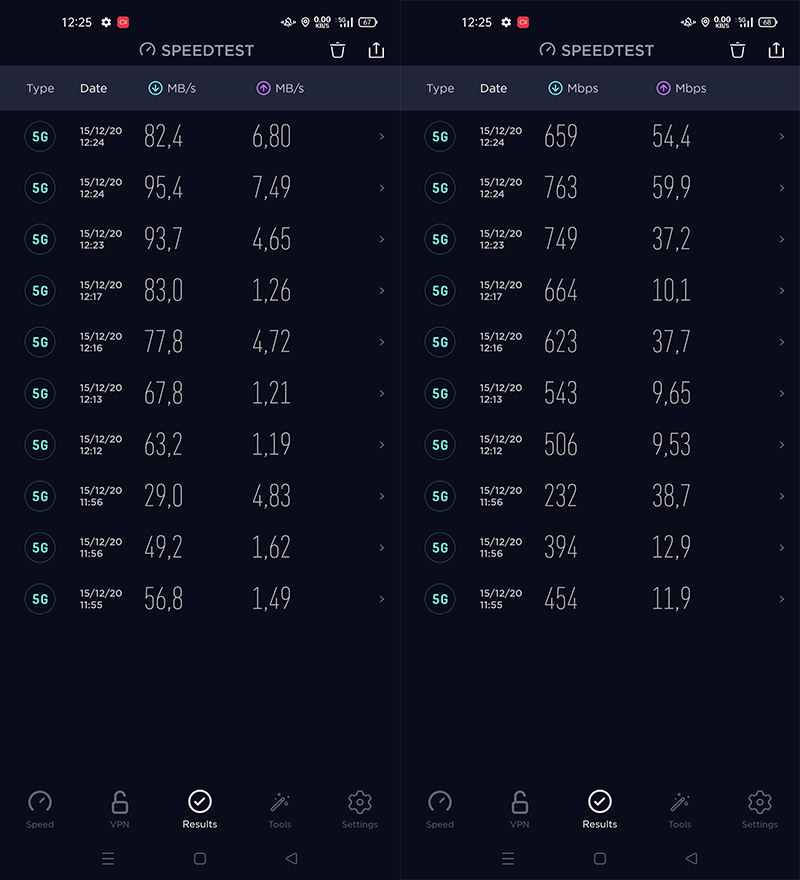Select the 49,2 download value
This screenshot has width=800, height=880.
pos(163,547)
